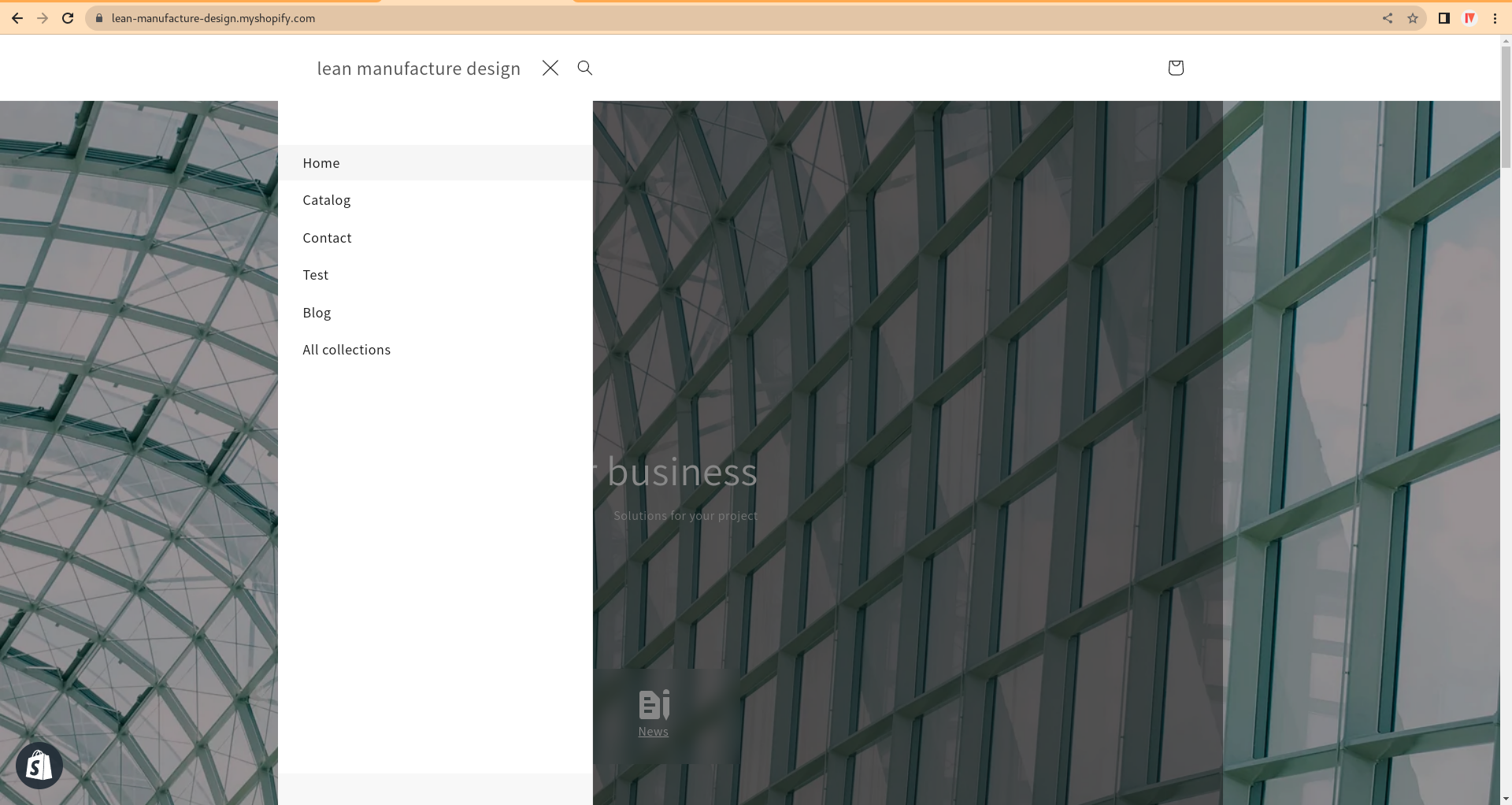This screenshot has width=1512, height=805.
Task: Reload the current page
Action: (x=67, y=17)
